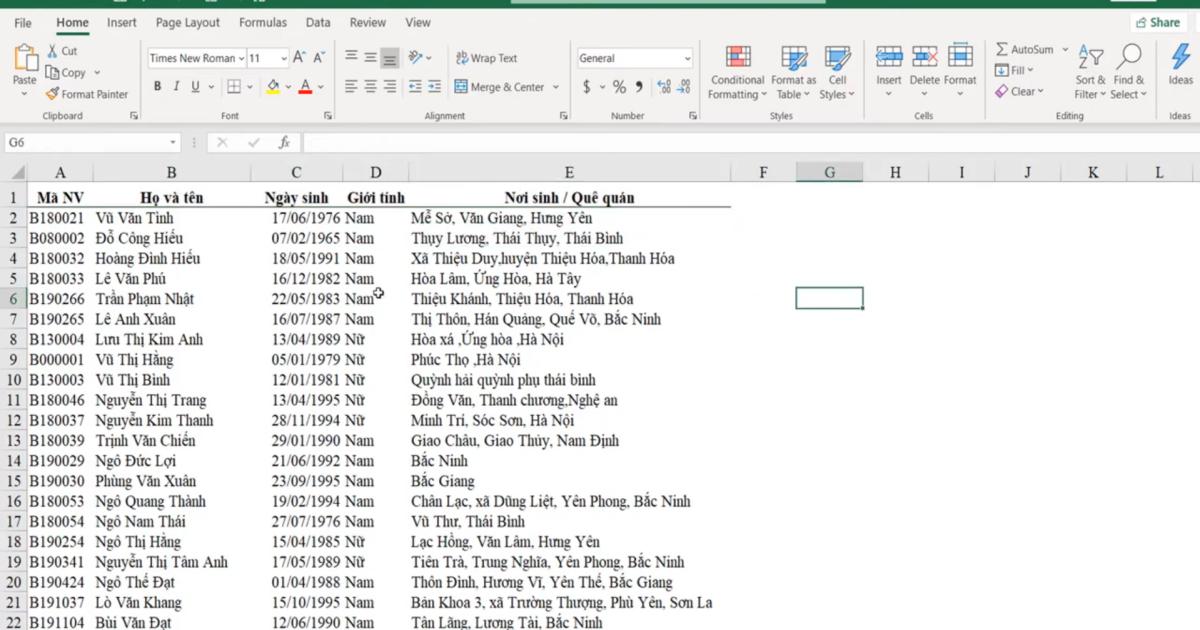Open Conditional Formatting options

tap(737, 70)
